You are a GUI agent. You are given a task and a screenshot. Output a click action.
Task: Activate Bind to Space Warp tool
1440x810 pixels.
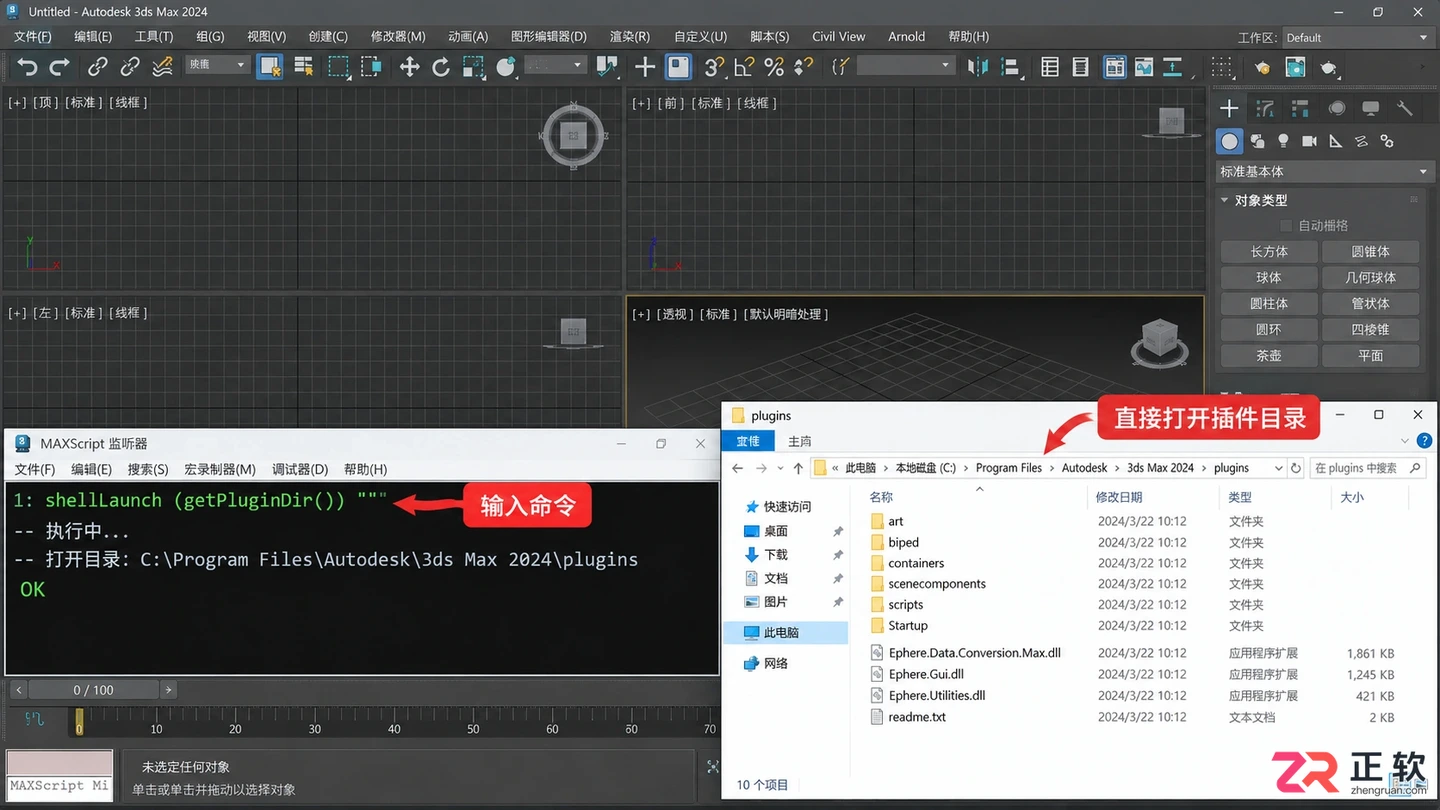coord(162,67)
